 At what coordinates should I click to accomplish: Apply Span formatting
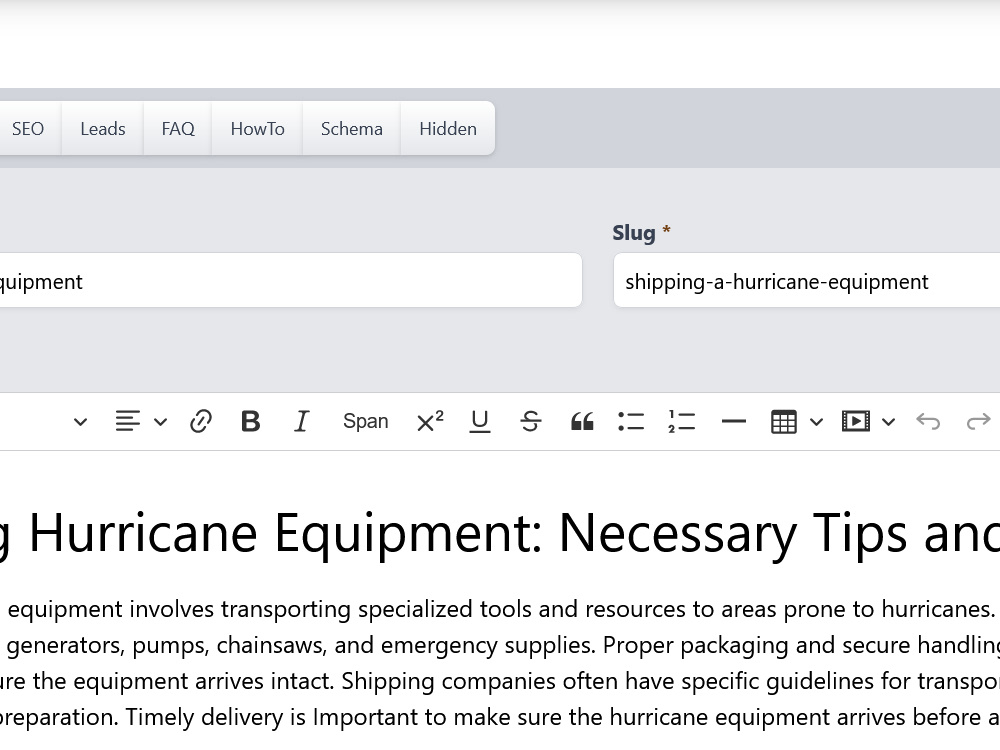coord(365,422)
